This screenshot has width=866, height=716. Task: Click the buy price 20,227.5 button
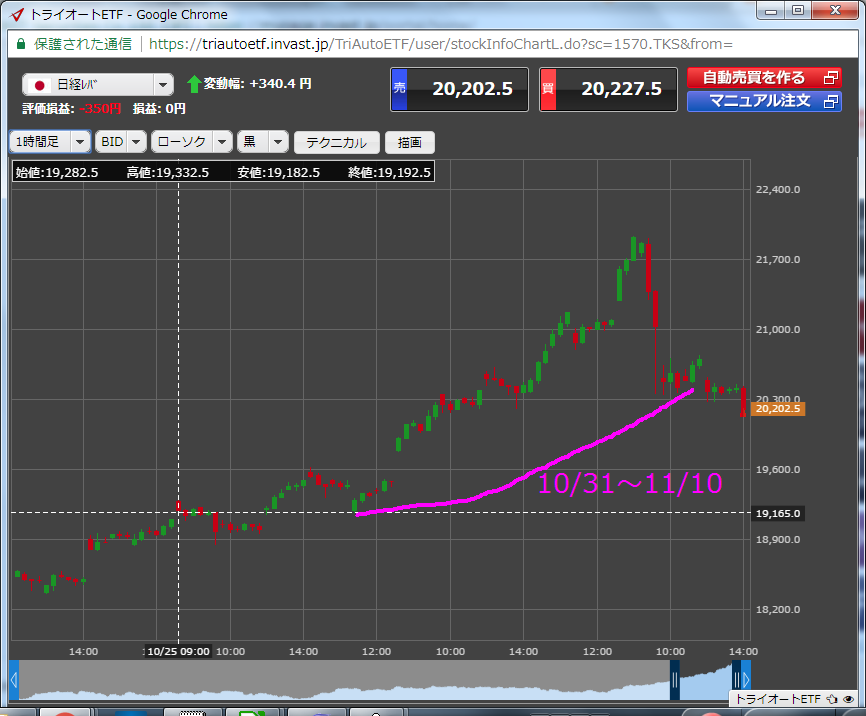coord(608,90)
